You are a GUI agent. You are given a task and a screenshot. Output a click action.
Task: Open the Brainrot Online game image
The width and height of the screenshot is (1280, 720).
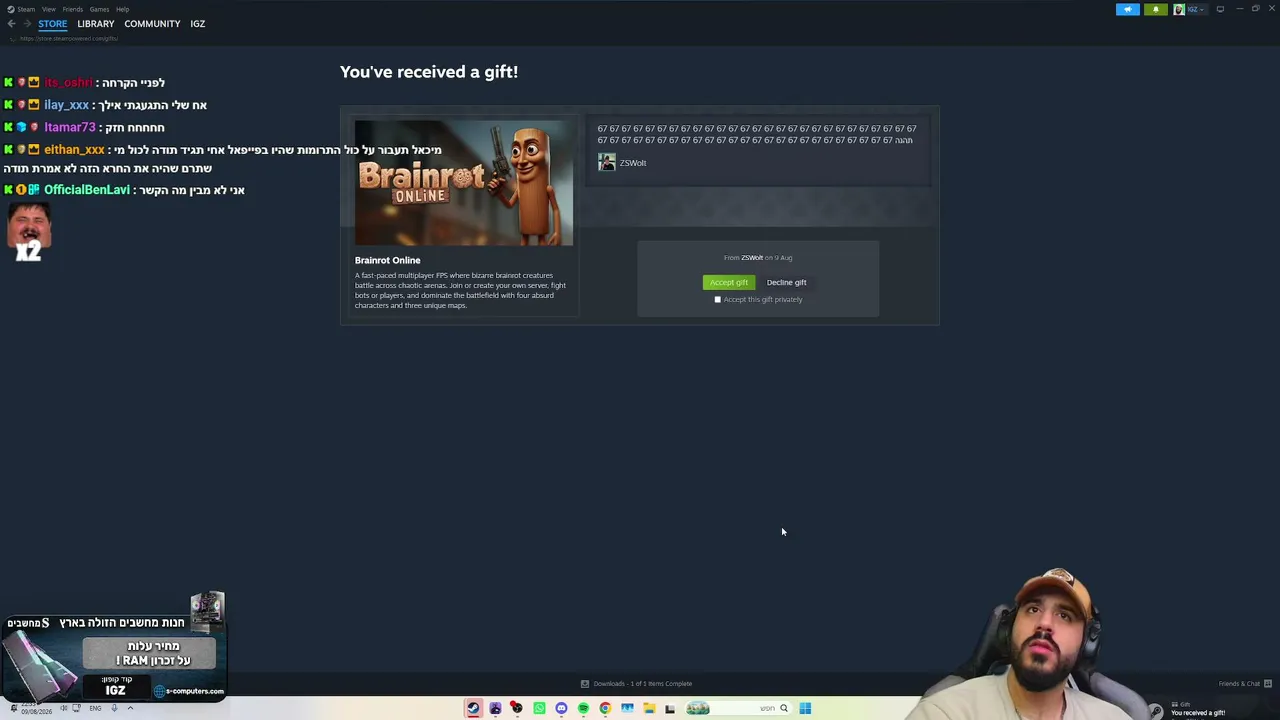pyautogui.click(x=464, y=183)
